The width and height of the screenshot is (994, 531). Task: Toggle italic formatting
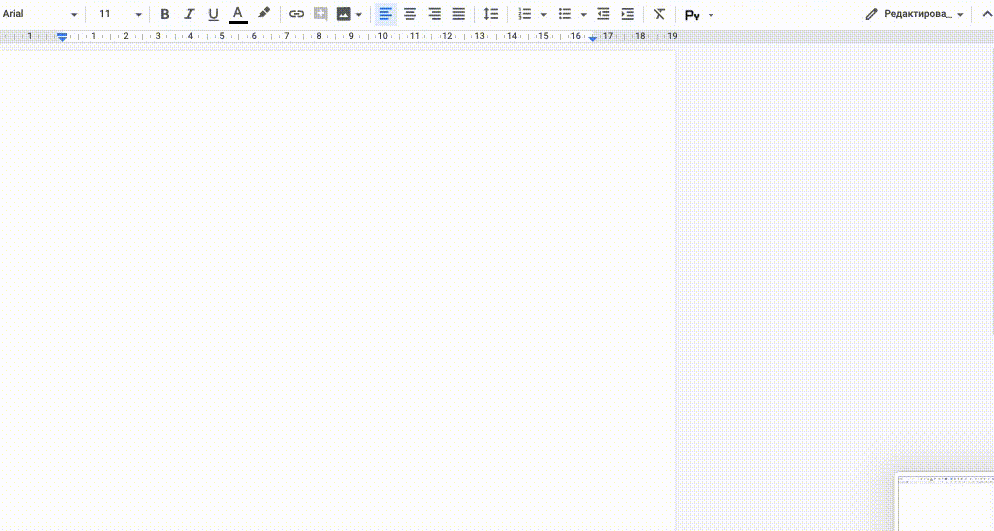[x=189, y=14]
